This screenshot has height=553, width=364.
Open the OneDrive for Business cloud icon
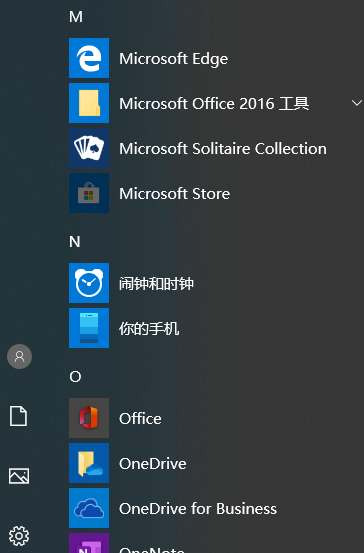point(89,508)
